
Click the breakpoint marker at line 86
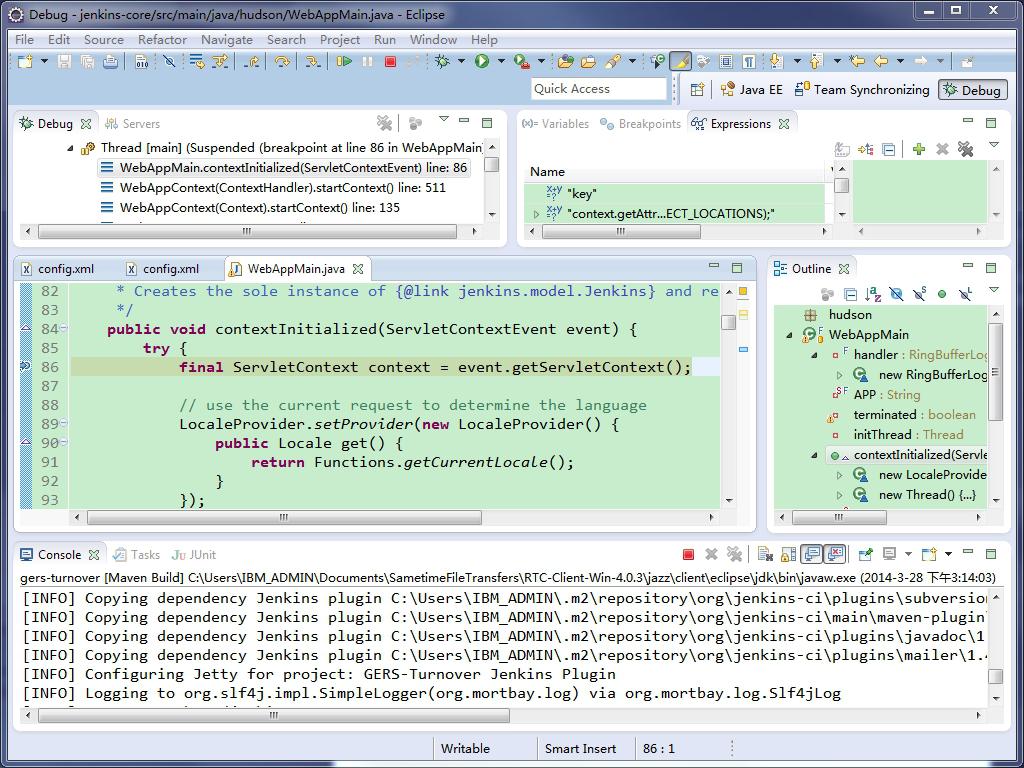pyautogui.click(x=25, y=367)
